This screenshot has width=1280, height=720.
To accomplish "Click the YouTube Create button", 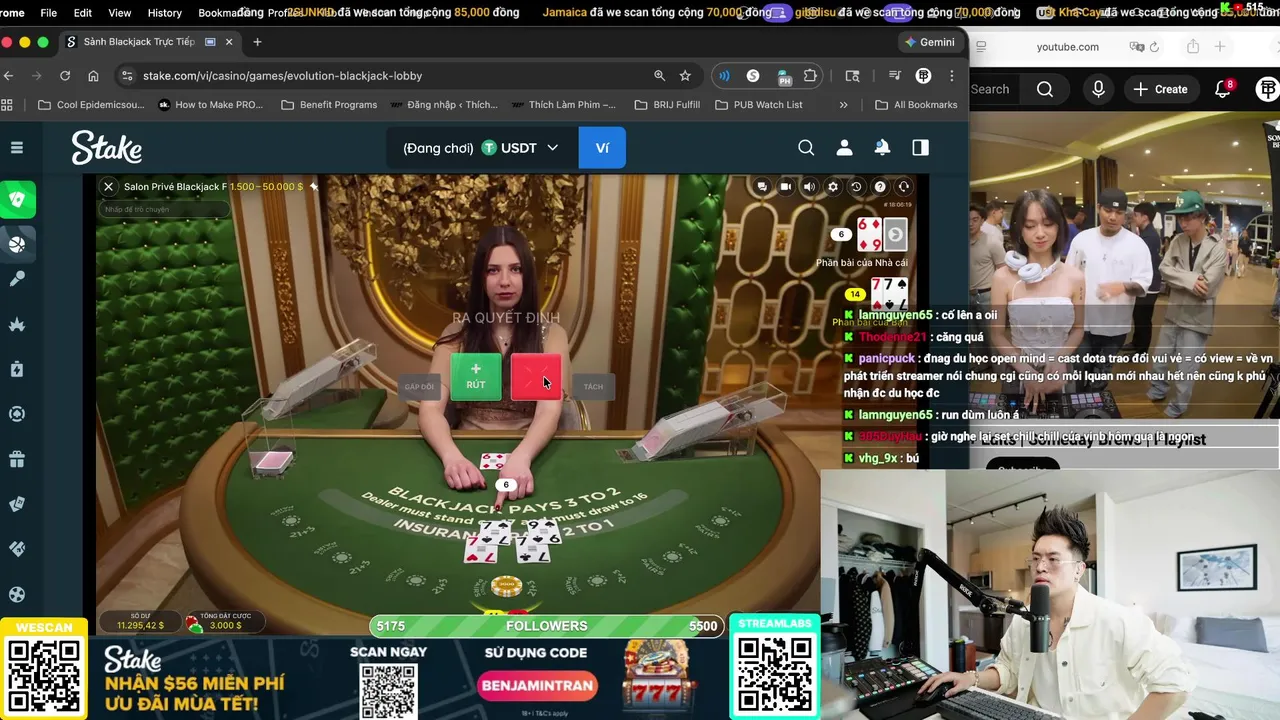I will (1160, 89).
